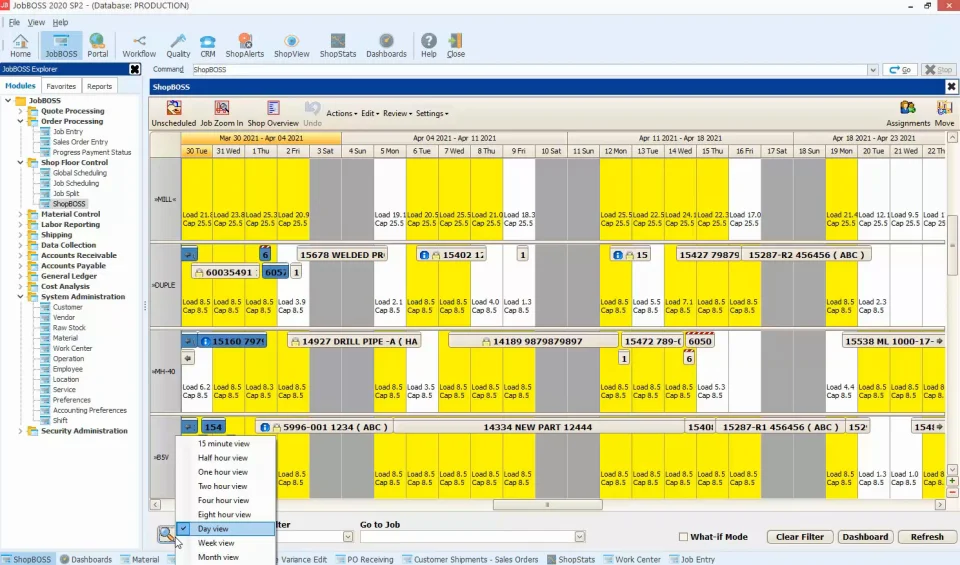Collapse the Order Processing node
The width and height of the screenshot is (960, 565).
[x=20, y=121]
